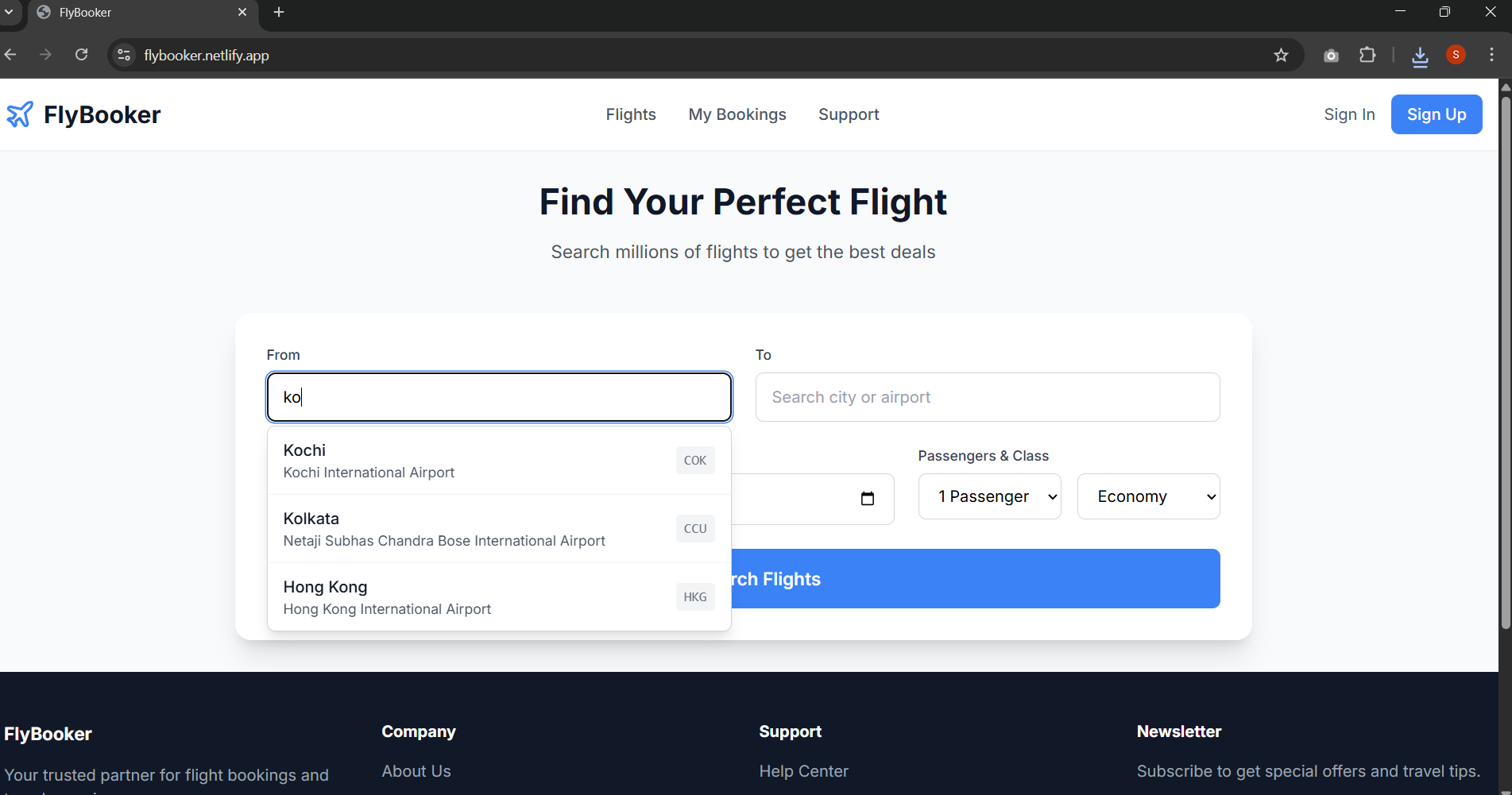
Task: Click the Sign Up button
Action: pos(1436,114)
